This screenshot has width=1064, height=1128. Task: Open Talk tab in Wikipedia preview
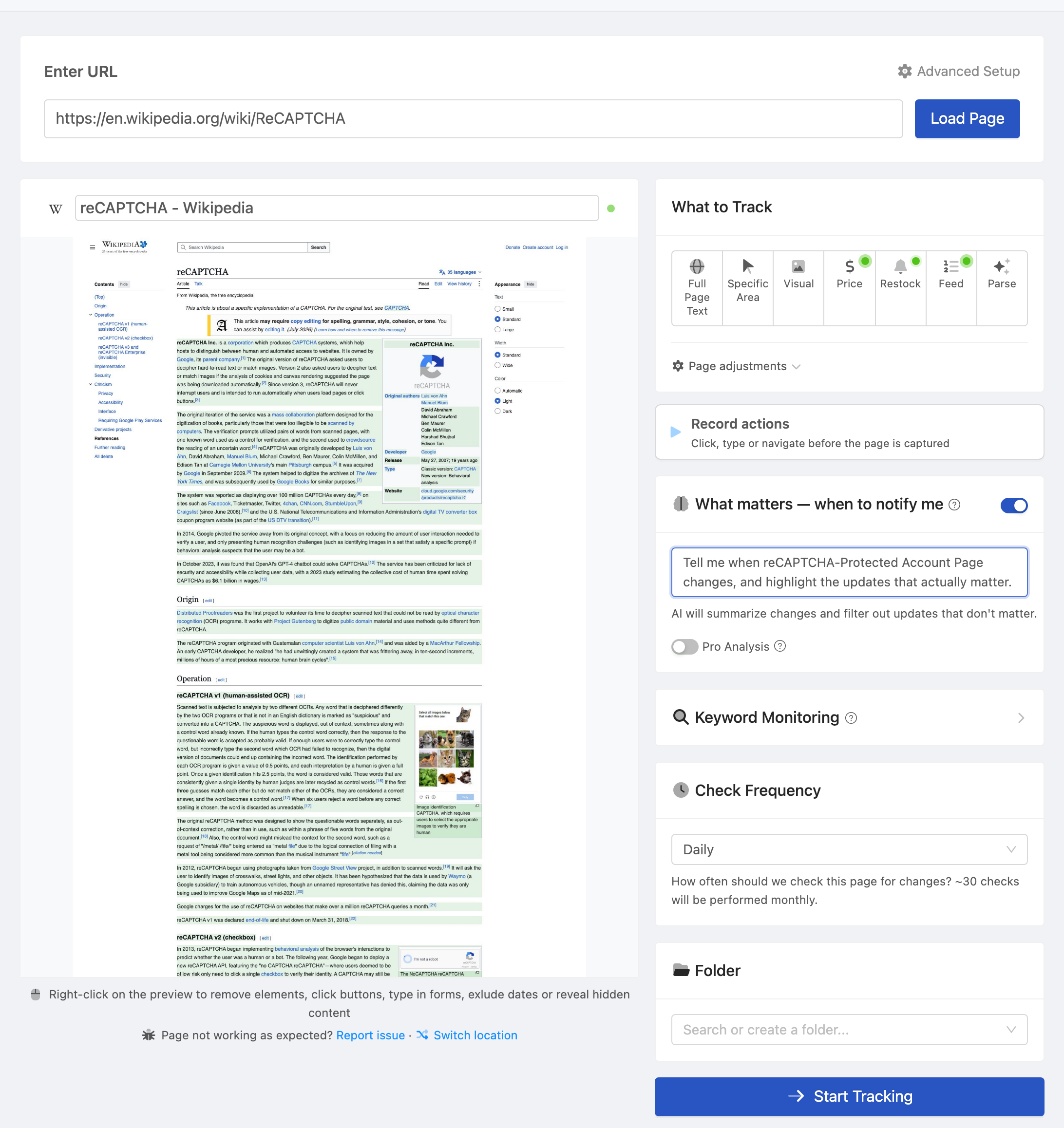coord(198,283)
